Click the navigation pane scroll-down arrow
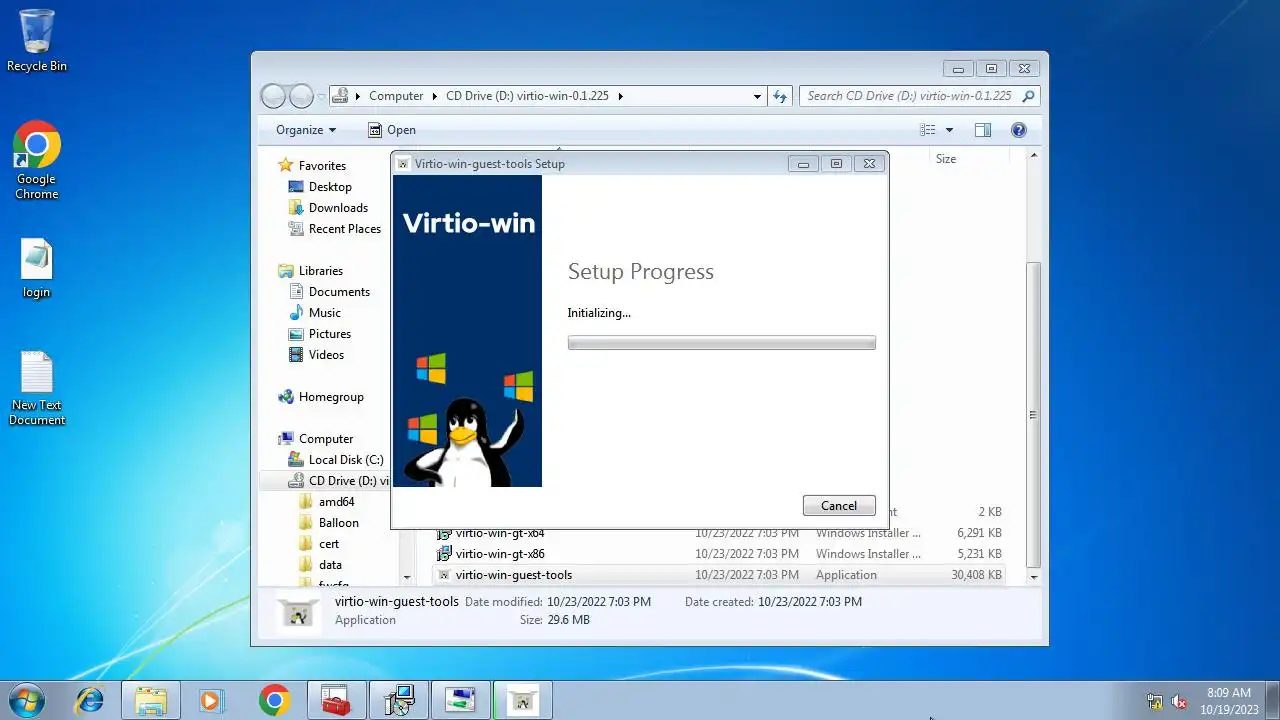Screen dimensions: 1280x720 [x=406, y=577]
